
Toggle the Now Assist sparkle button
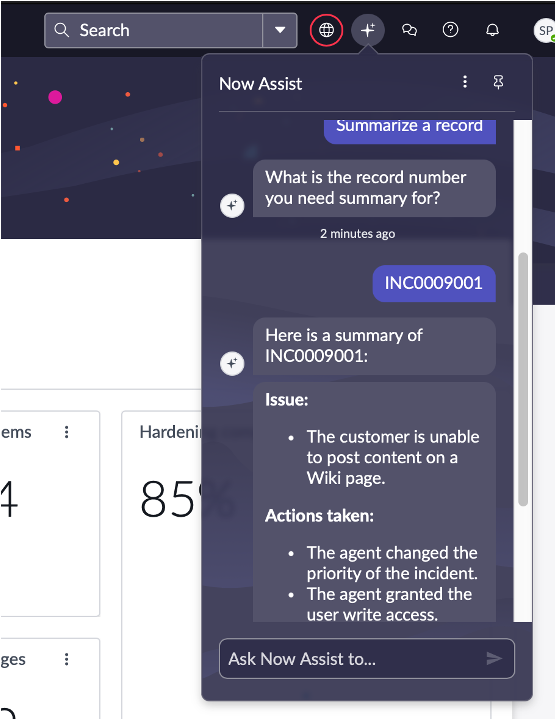point(368,30)
